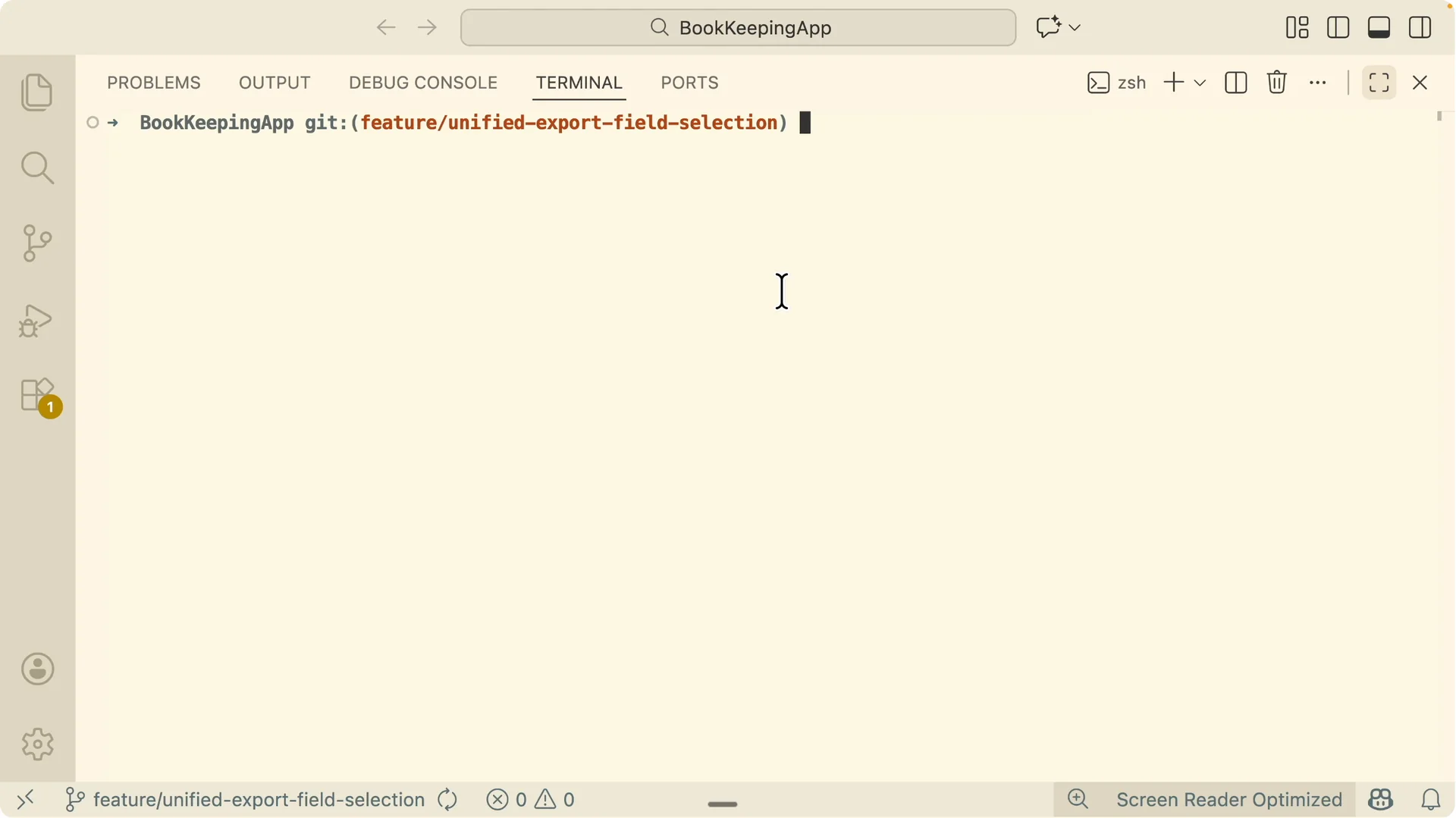Open the Copilot status icon
Viewport: 1456px width, 818px height.
(x=1381, y=800)
